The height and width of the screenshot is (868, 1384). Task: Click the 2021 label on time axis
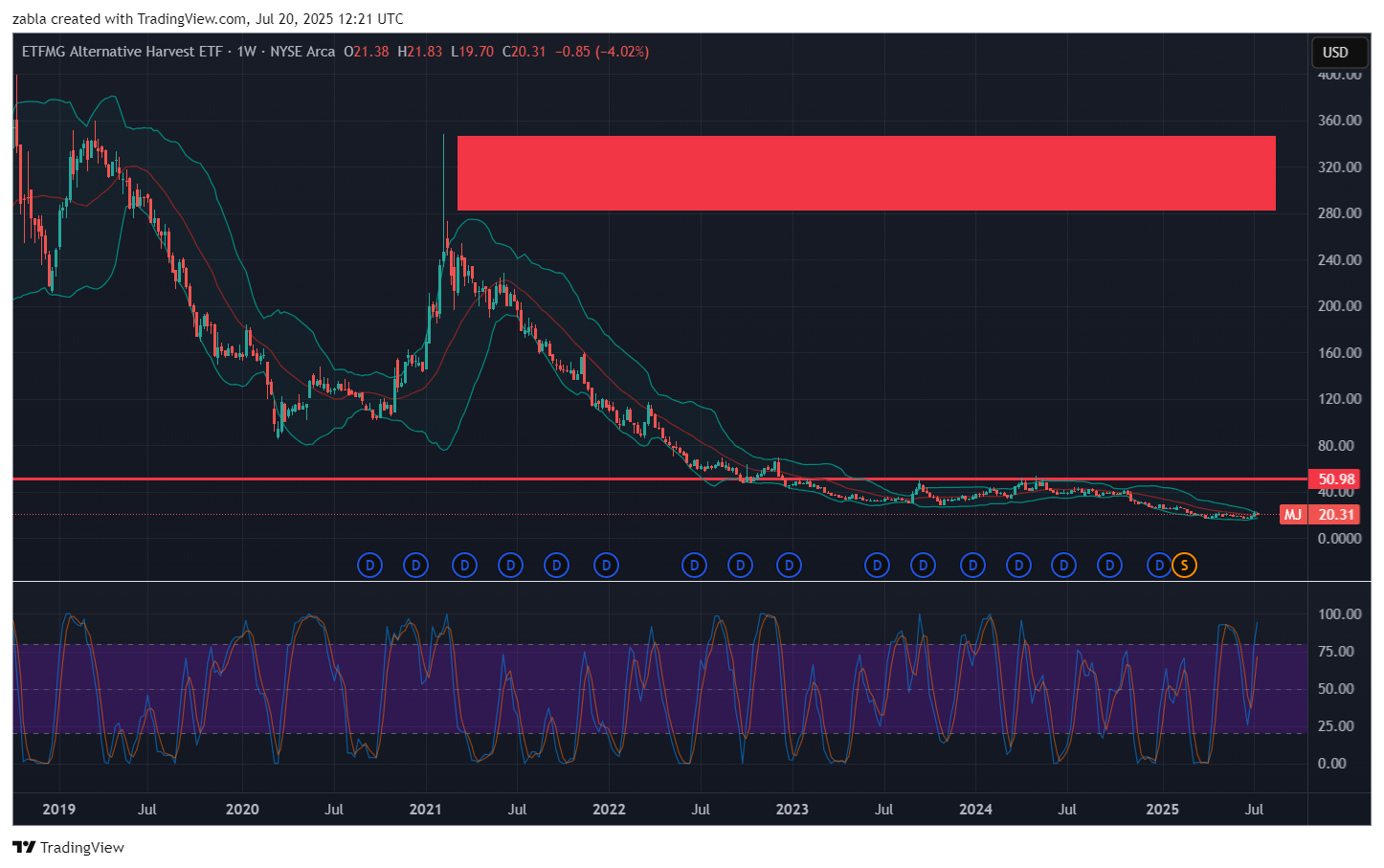(425, 810)
